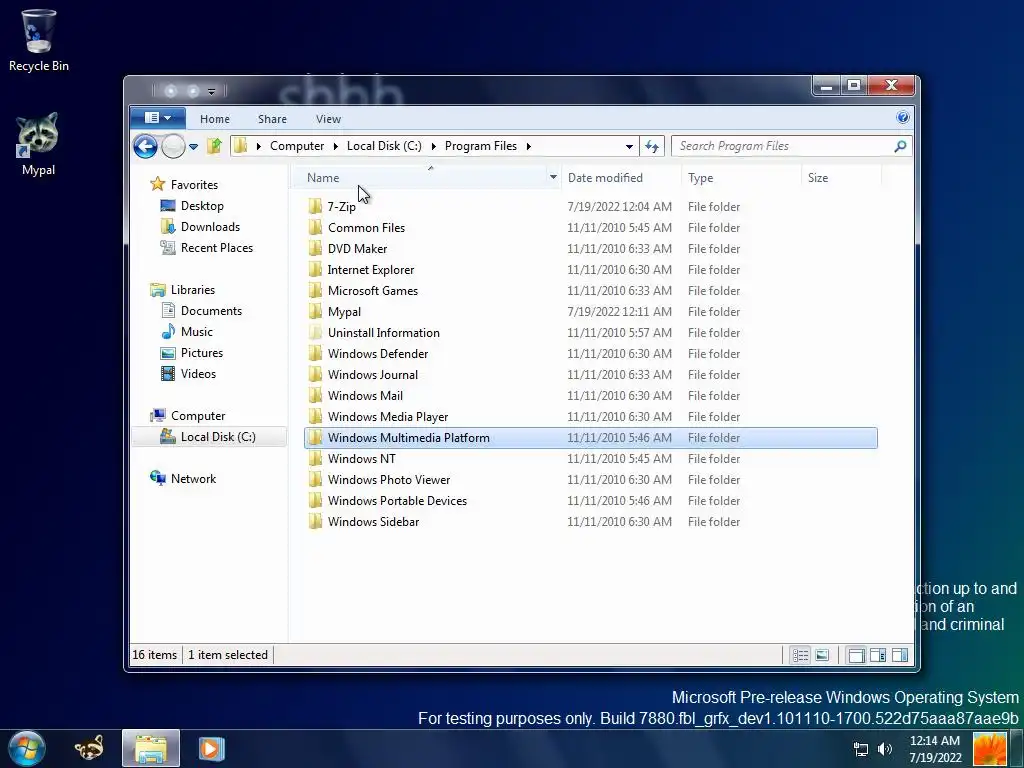Select the Windows Photo Viewer folder

(389, 479)
